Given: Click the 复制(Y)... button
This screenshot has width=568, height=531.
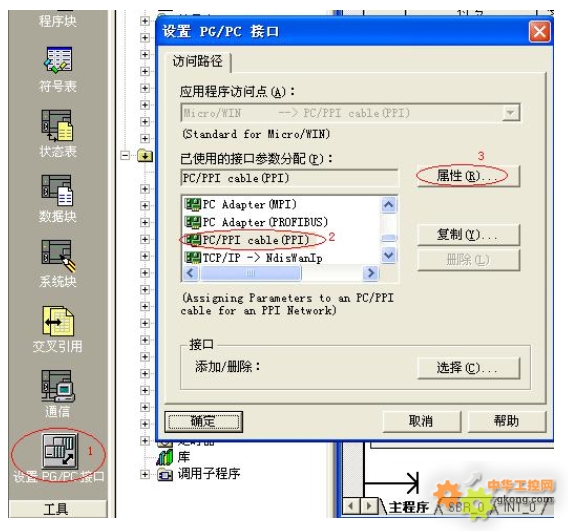Looking at the screenshot, I should point(468,235).
